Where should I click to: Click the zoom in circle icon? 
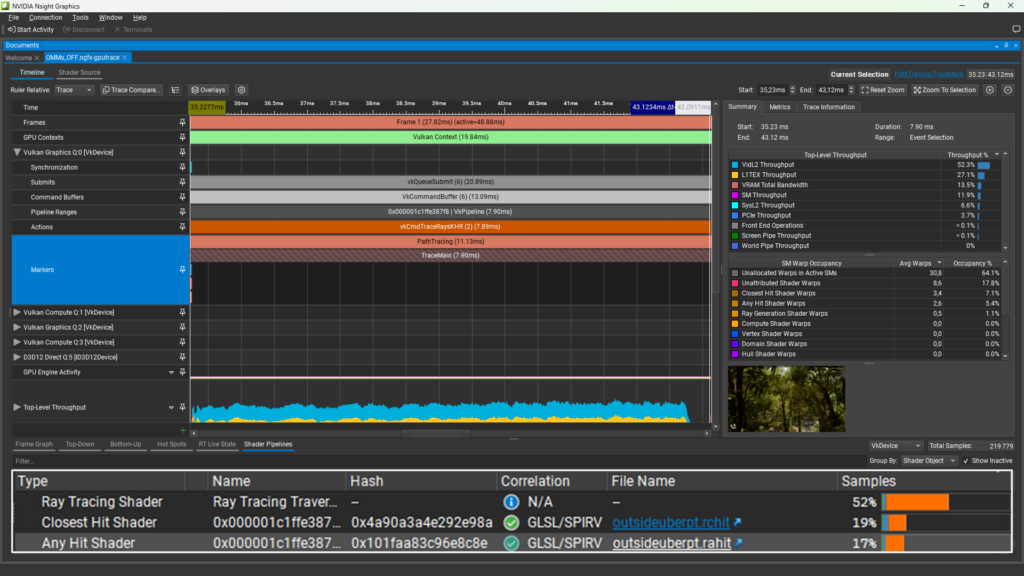tap(990, 90)
